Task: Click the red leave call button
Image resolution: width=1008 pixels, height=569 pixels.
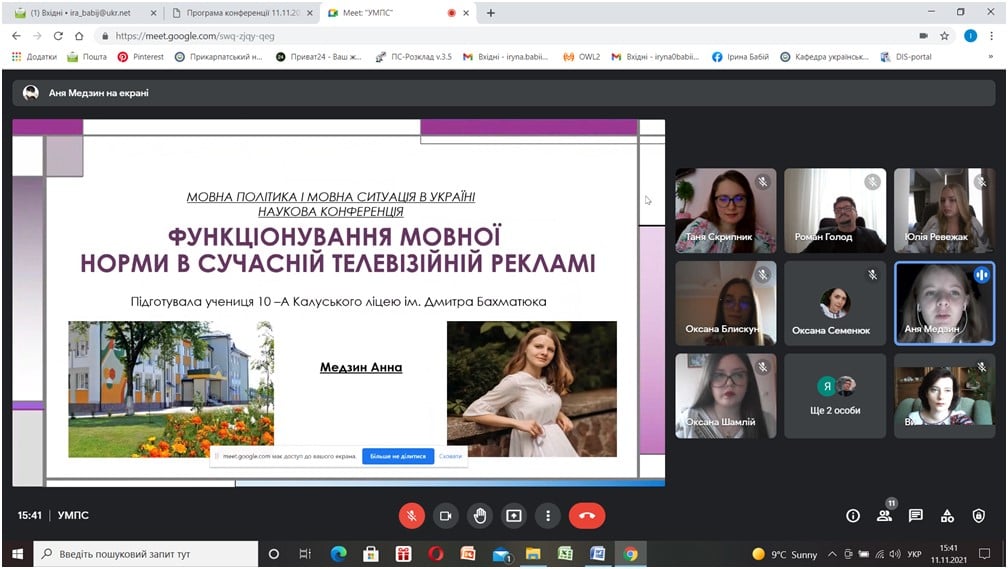Action: 586,516
